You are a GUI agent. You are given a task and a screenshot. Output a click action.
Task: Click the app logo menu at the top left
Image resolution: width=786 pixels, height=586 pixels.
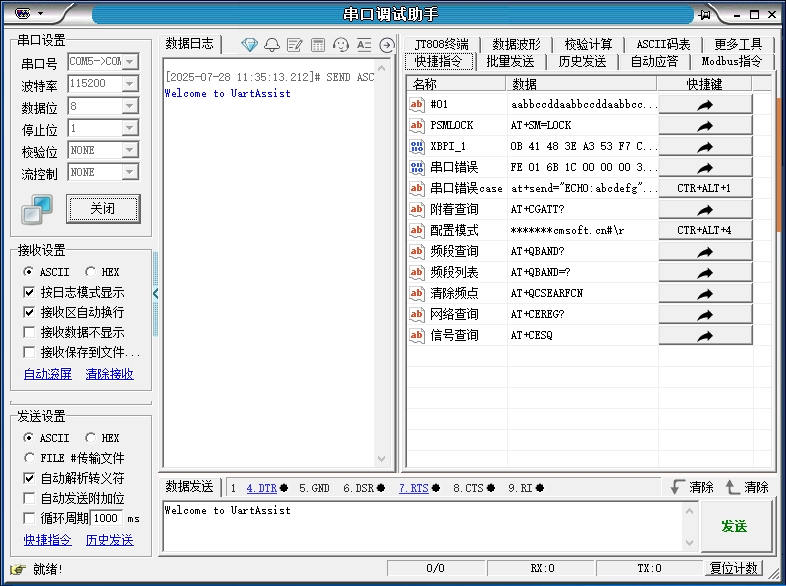(23, 14)
